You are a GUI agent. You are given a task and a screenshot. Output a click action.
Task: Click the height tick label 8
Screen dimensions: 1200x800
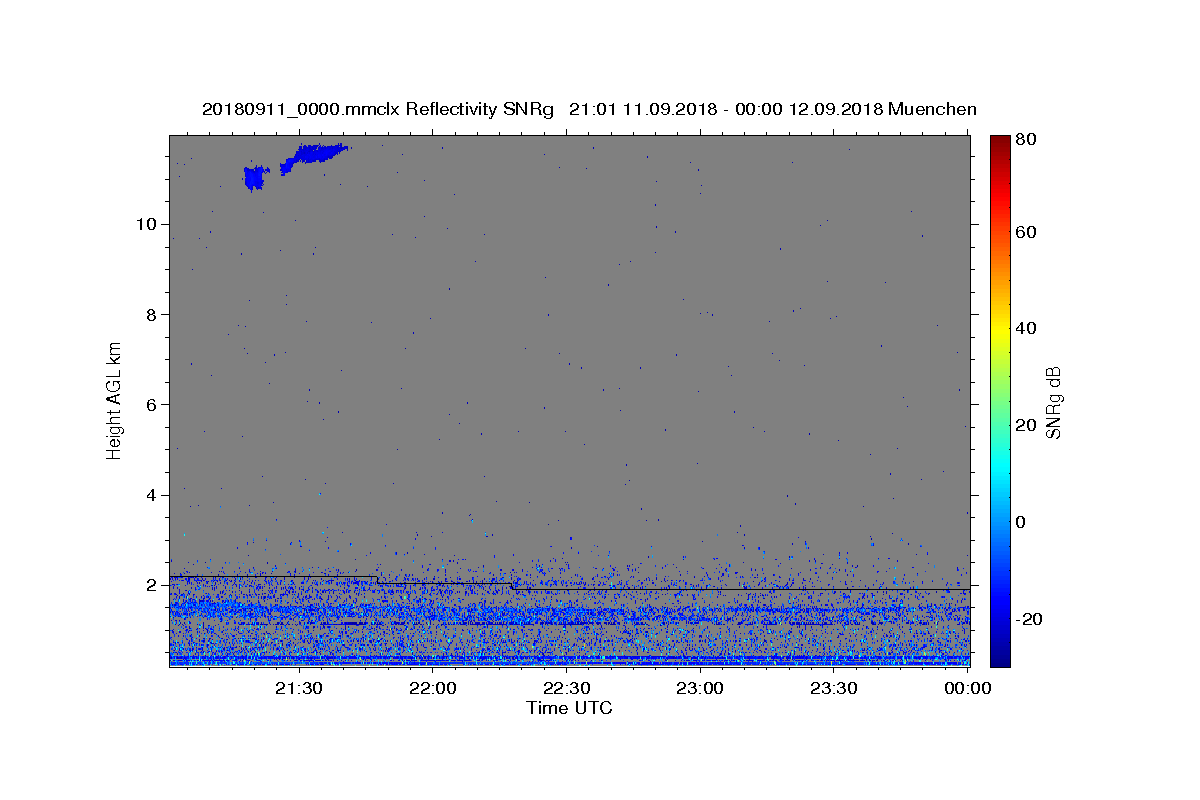[x=150, y=314]
